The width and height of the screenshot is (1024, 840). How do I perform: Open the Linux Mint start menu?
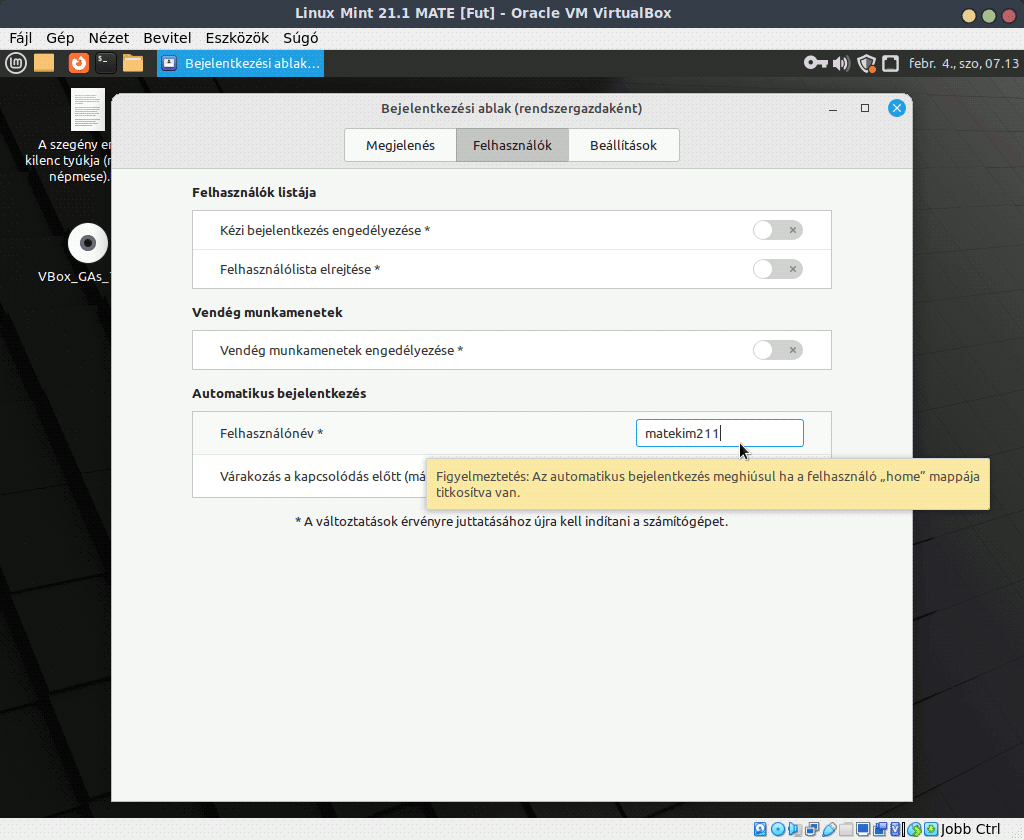click(16, 63)
